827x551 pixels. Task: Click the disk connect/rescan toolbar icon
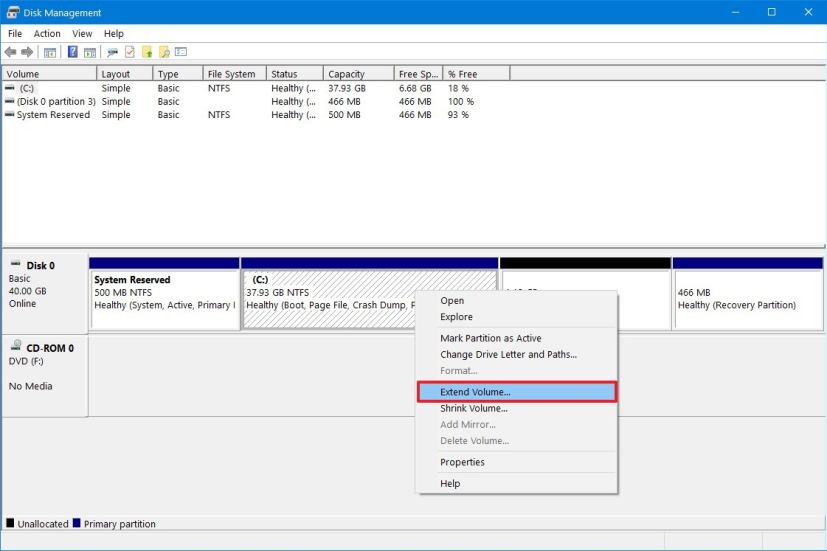point(112,52)
